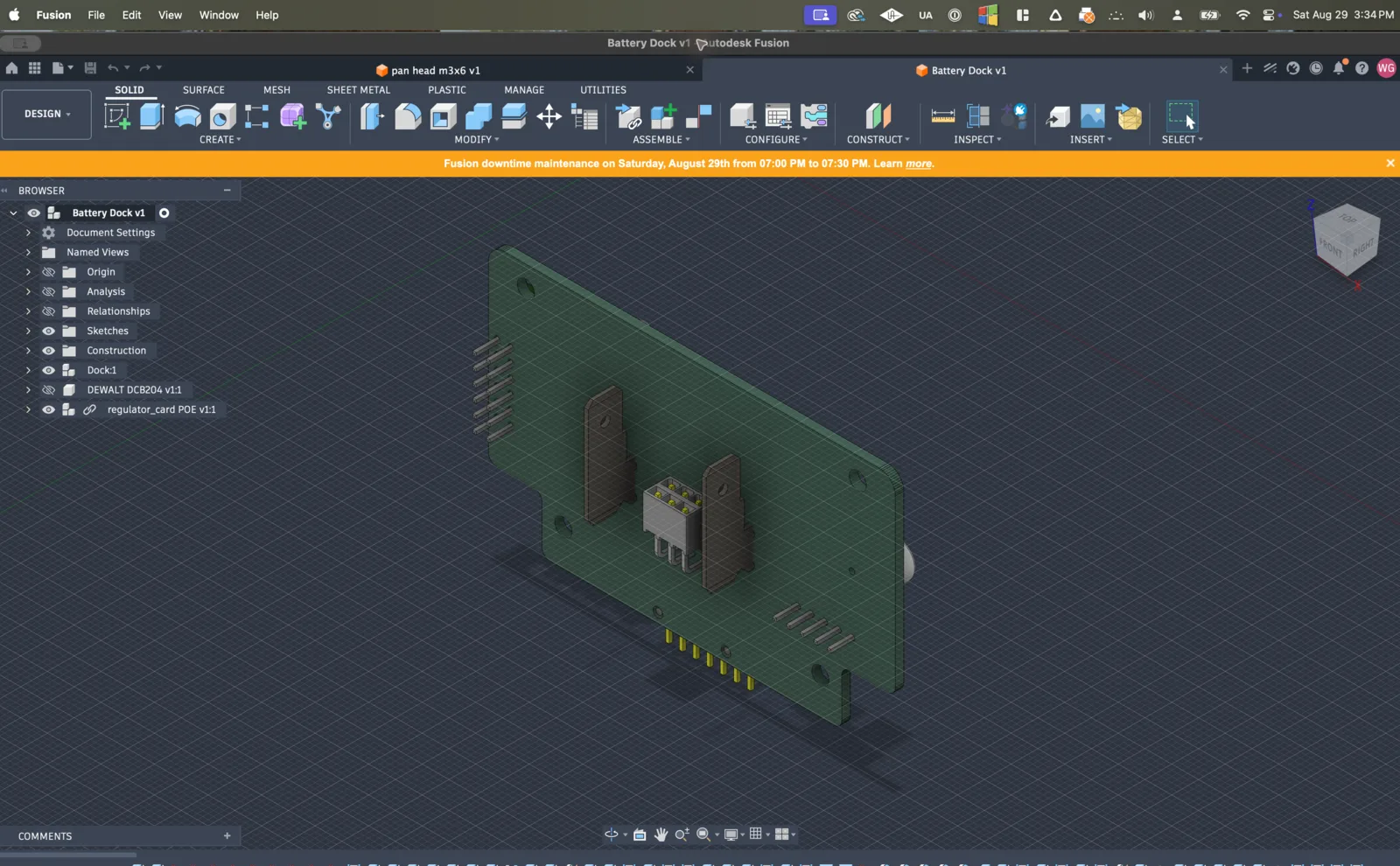Expand the Document Settings tree node
This screenshot has width=1400, height=866.
(x=28, y=233)
